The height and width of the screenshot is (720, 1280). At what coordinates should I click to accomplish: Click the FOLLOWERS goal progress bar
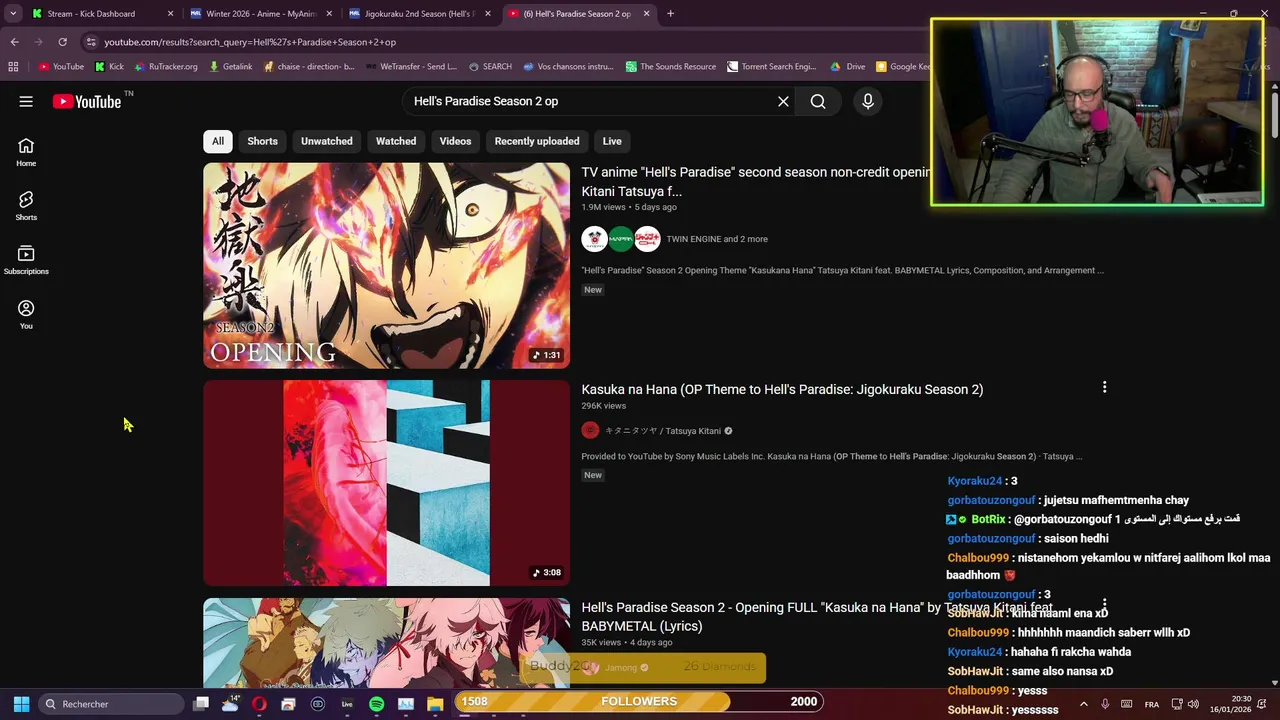tap(639, 702)
